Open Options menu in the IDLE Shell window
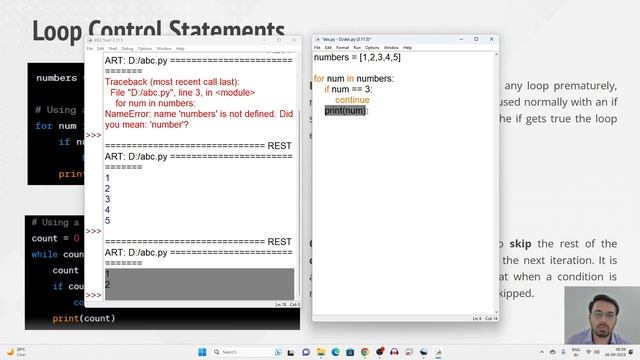 click(x=144, y=49)
